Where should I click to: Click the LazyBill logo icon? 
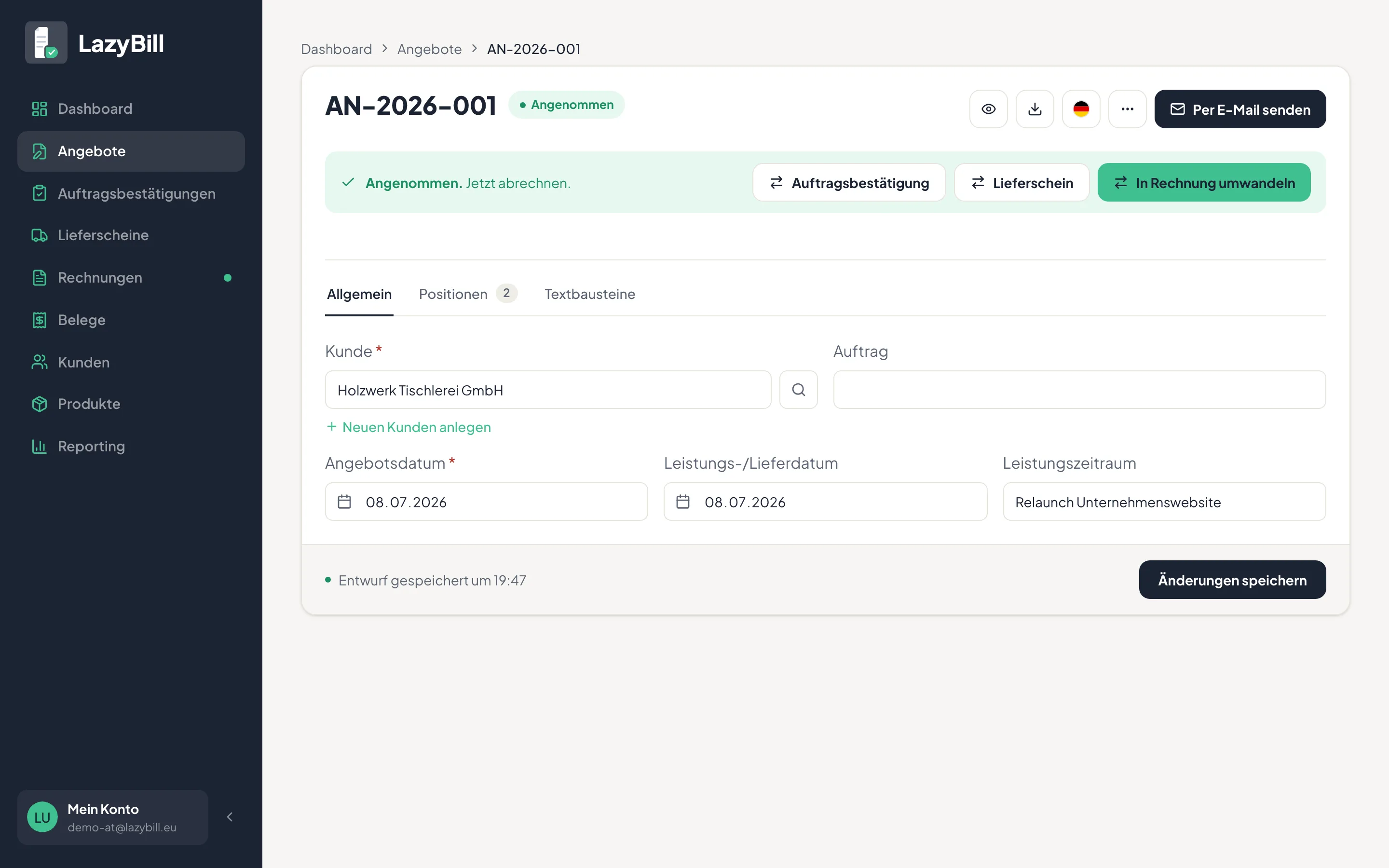(46, 43)
